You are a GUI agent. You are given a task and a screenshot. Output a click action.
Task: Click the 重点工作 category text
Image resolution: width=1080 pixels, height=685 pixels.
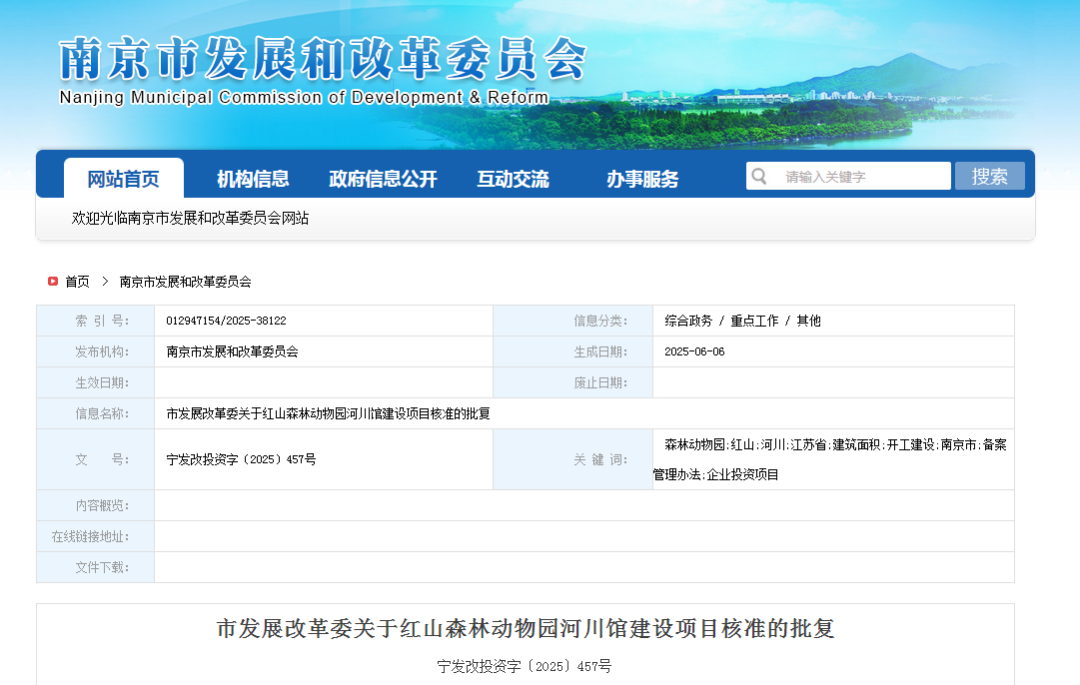(754, 321)
